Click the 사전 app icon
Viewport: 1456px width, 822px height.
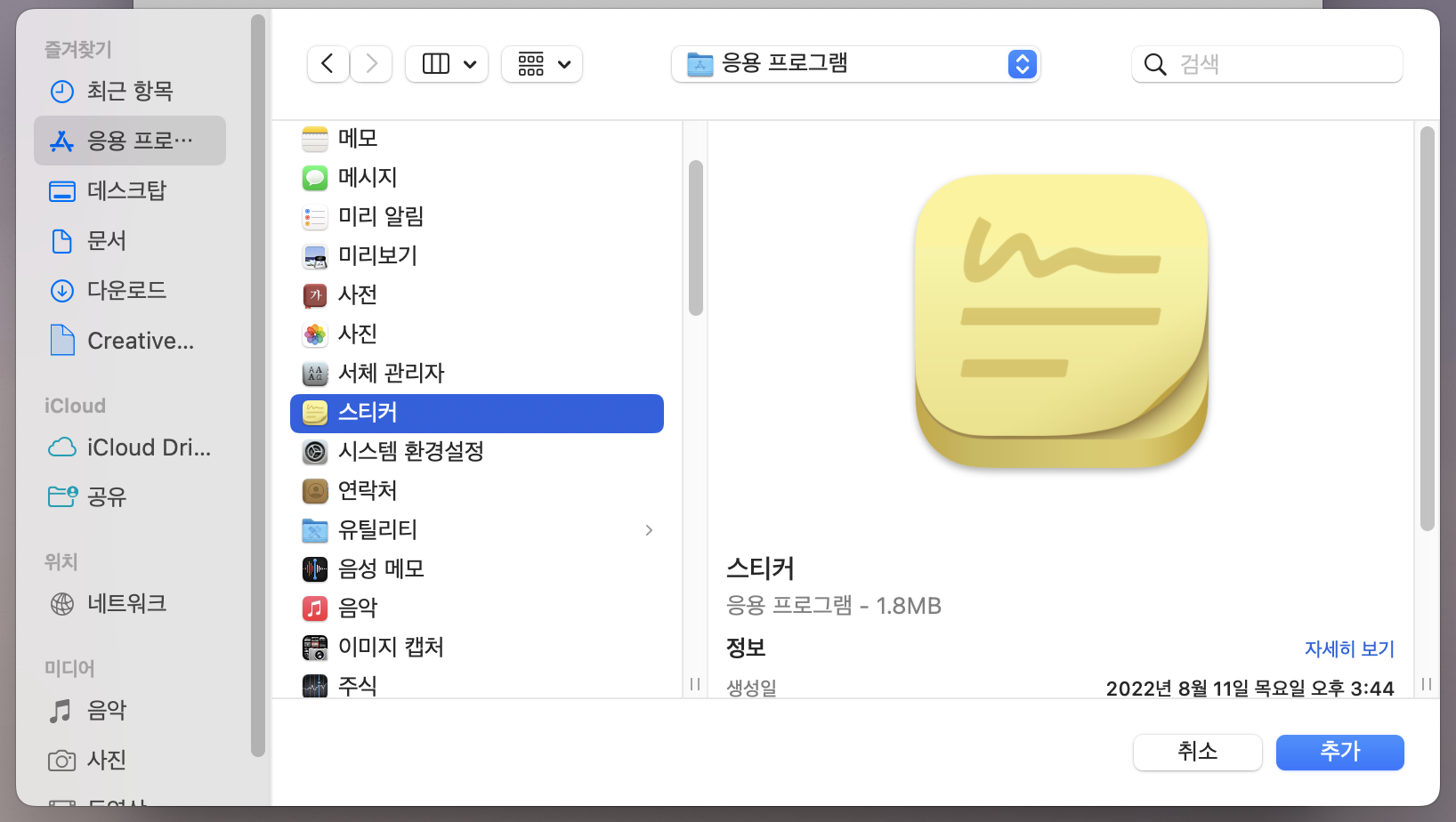(315, 295)
